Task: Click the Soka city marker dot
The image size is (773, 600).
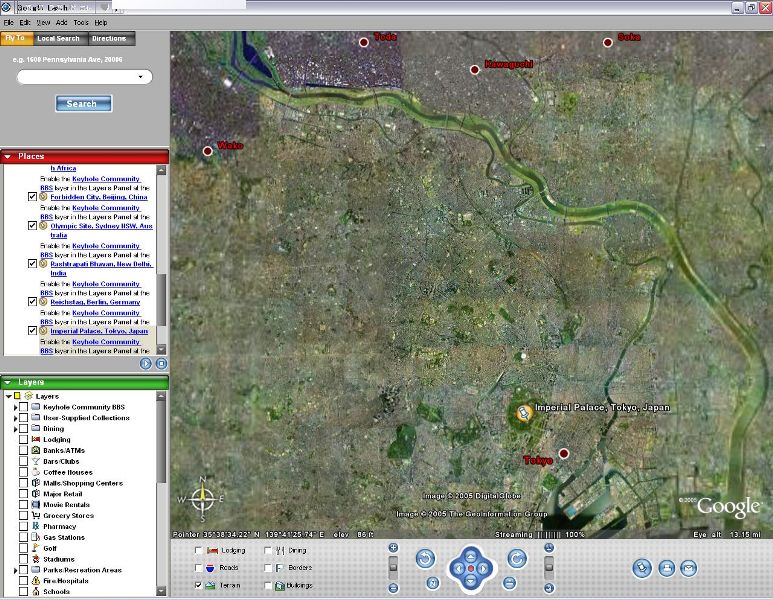Action: coord(608,42)
